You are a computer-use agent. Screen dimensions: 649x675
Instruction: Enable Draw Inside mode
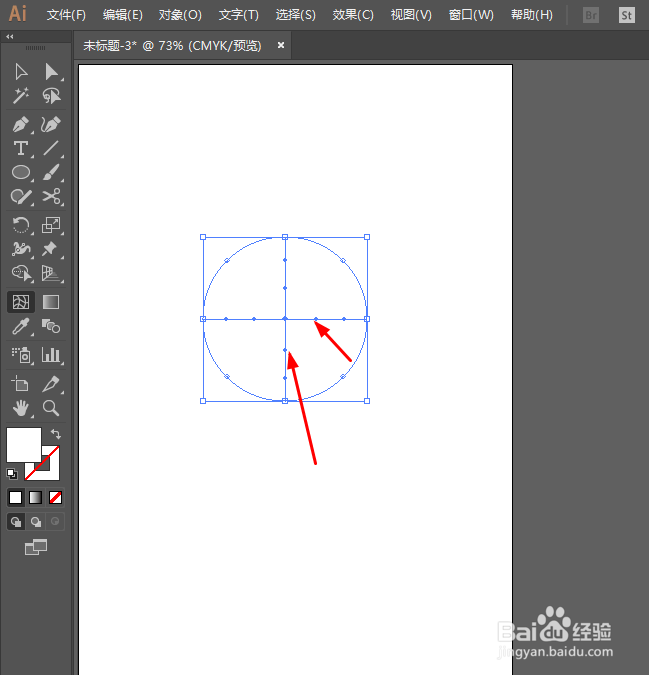pos(55,522)
